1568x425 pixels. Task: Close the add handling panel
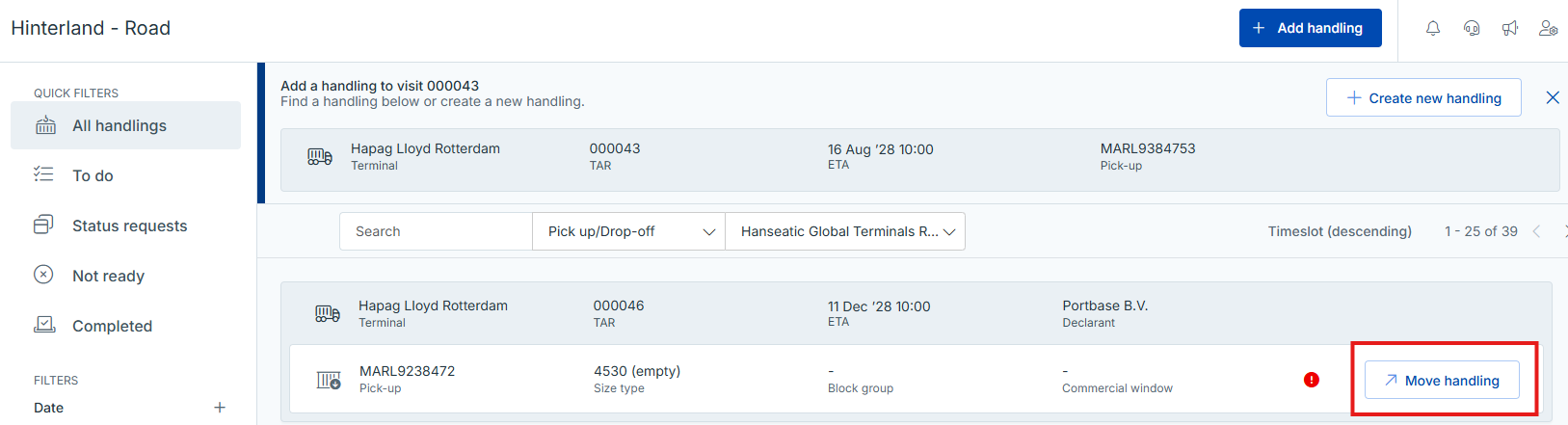coord(1553,97)
